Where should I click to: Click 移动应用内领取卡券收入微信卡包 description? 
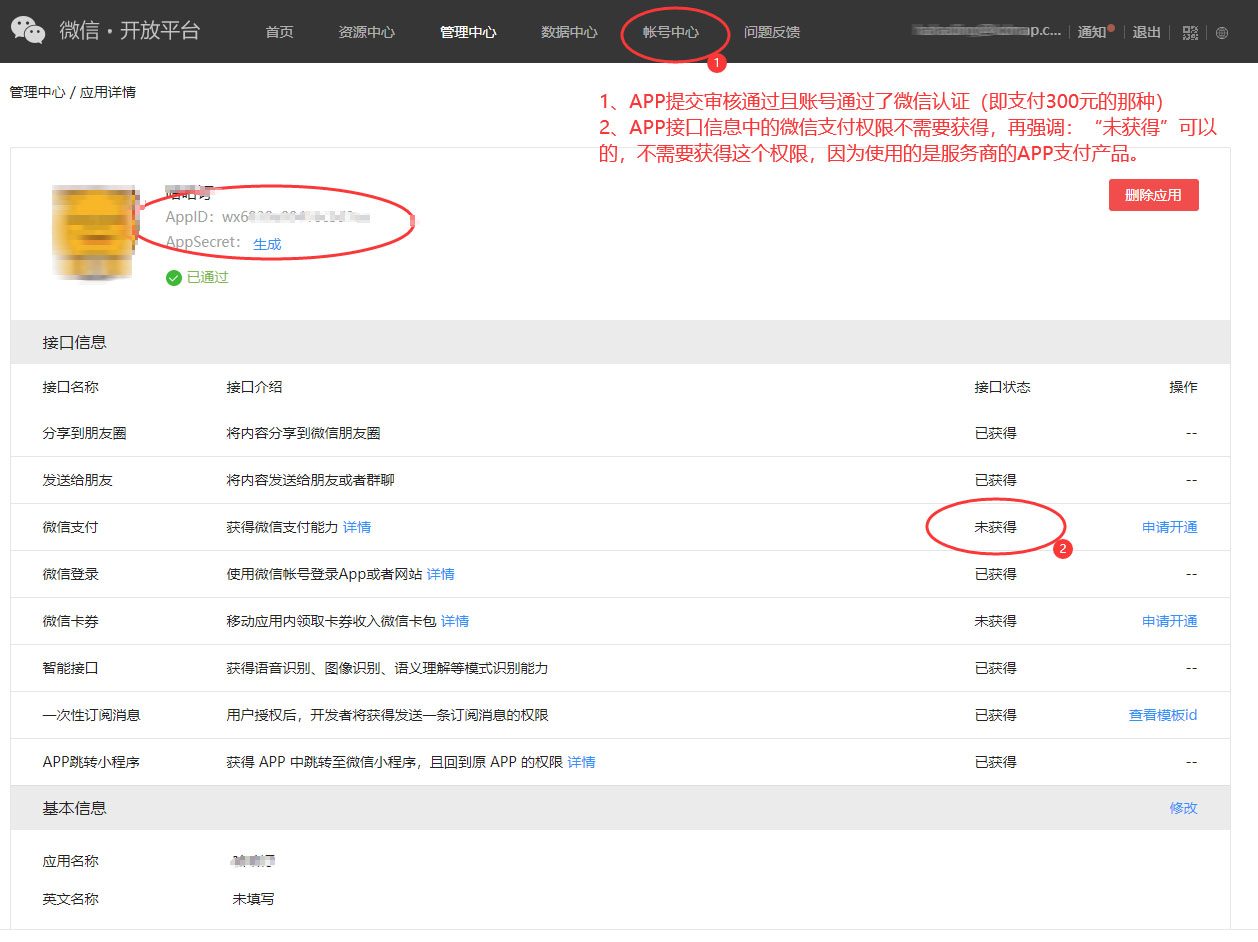pos(332,621)
